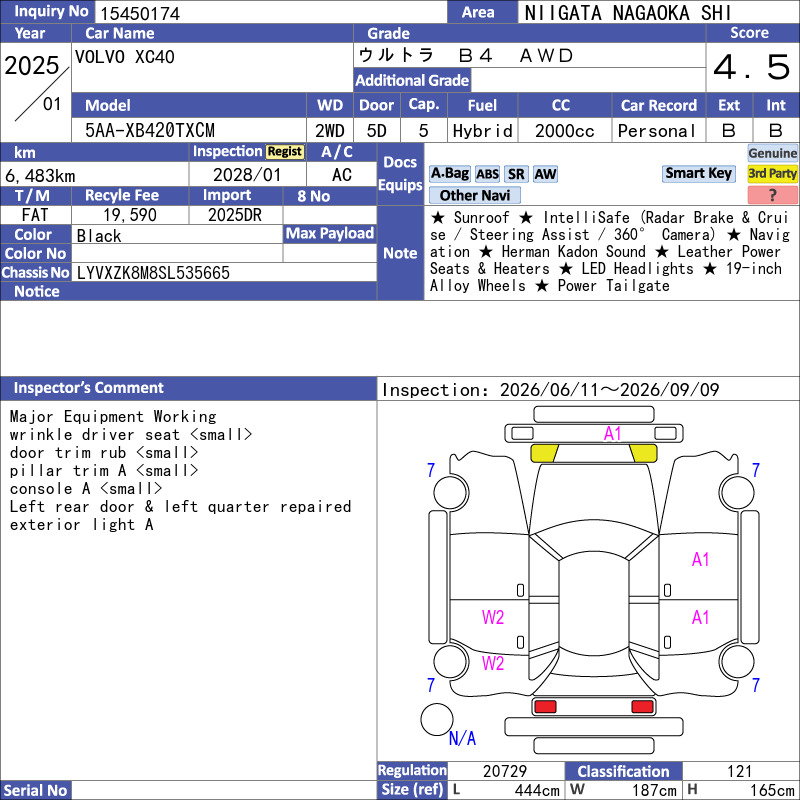Click the A-Bag equipment badge
The height and width of the screenshot is (800, 800).
449,174
